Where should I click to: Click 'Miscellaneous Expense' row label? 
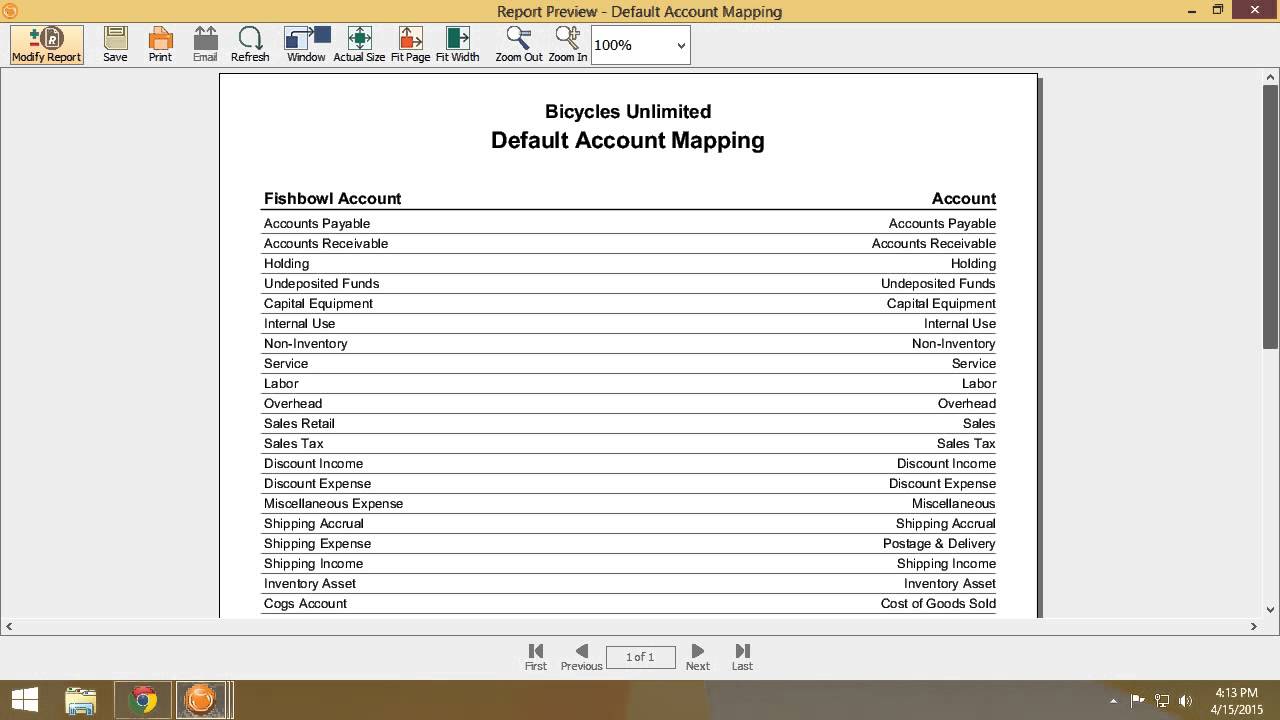point(333,504)
